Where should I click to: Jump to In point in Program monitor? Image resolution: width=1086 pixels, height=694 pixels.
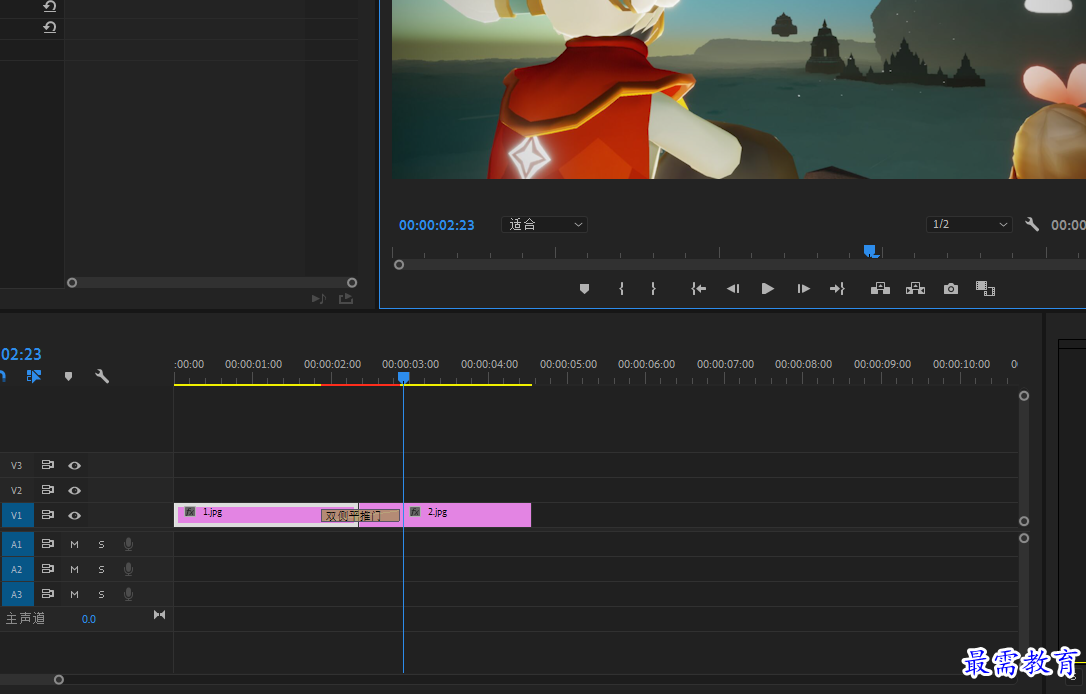tap(698, 289)
